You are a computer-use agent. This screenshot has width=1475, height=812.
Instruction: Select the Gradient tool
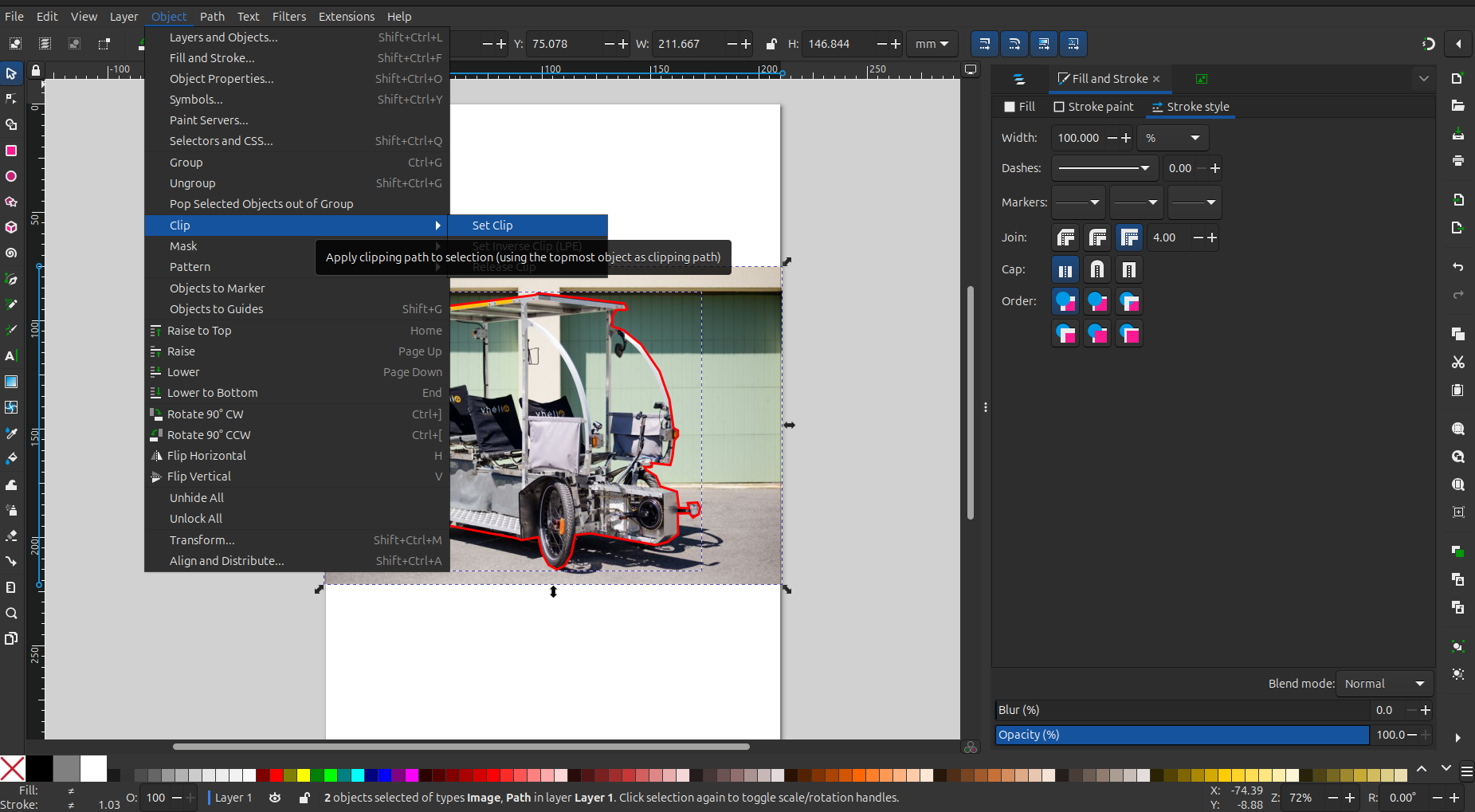[x=11, y=382]
